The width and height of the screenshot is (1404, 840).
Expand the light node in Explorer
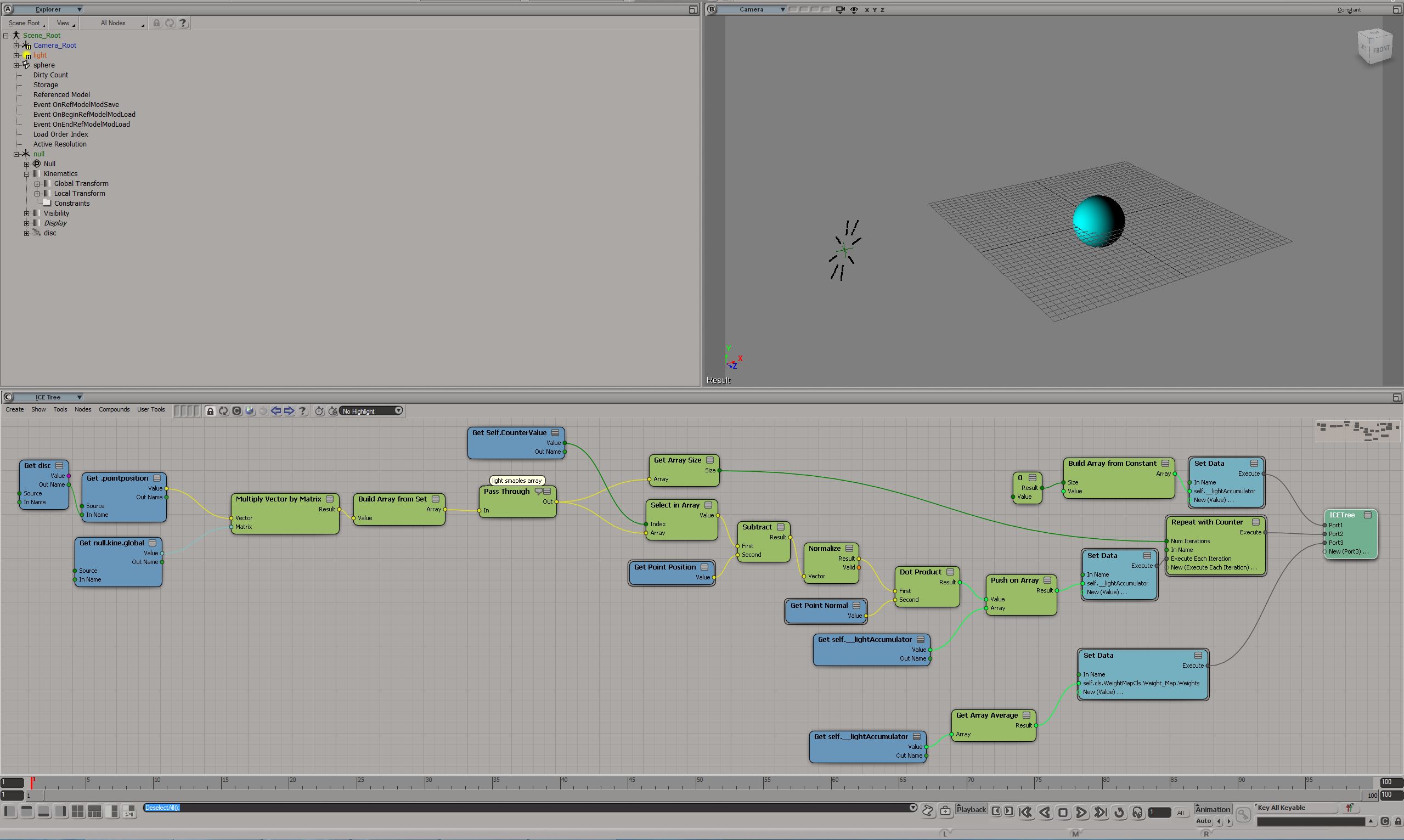coord(16,55)
